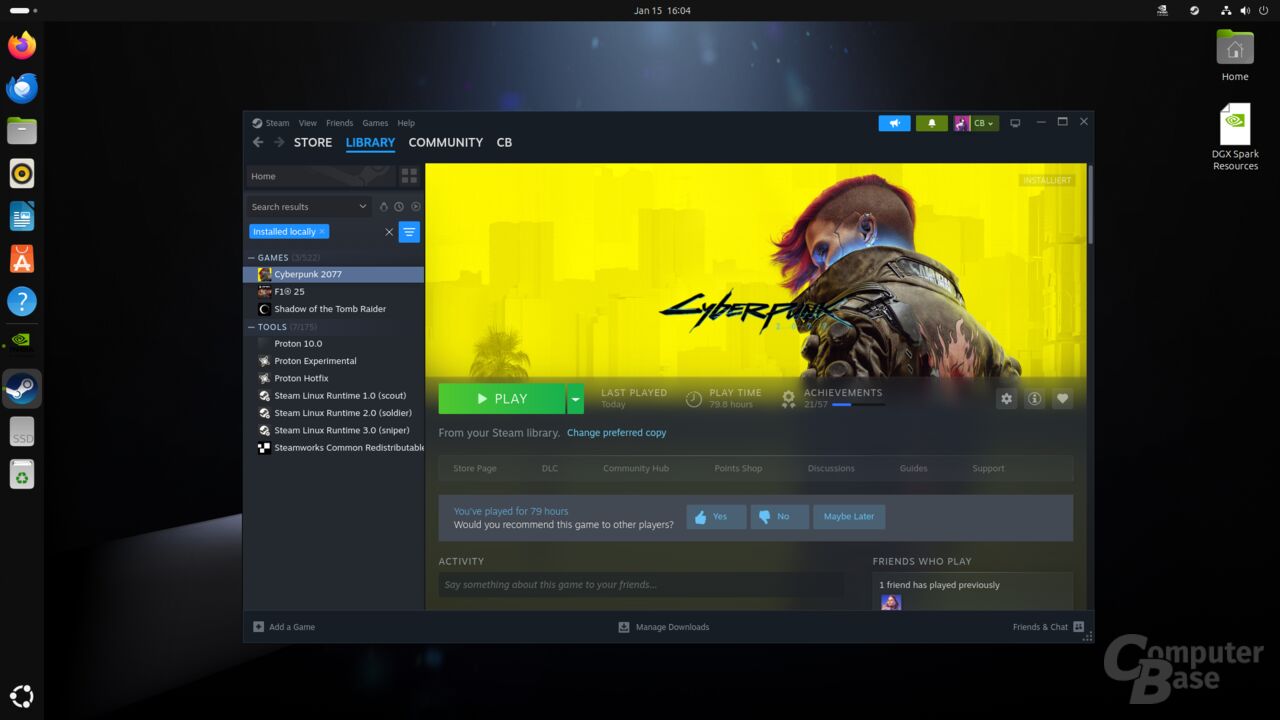
Task: Open the Support link
Action: (x=988, y=468)
